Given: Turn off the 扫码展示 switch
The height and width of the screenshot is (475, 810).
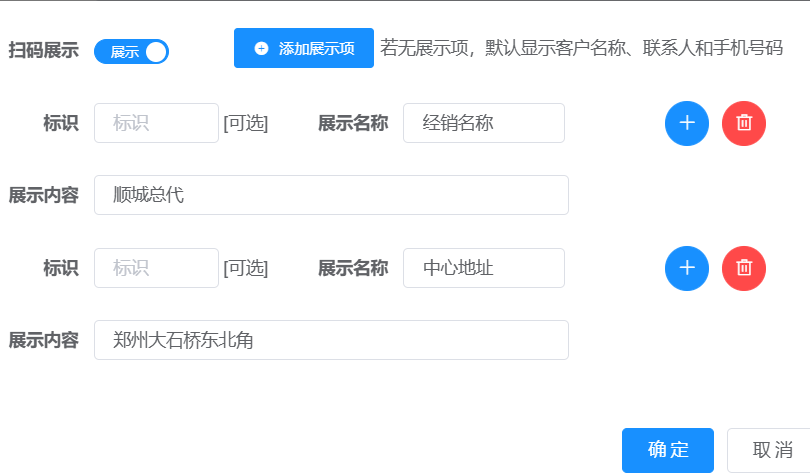Looking at the screenshot, I should coord(131,52).
